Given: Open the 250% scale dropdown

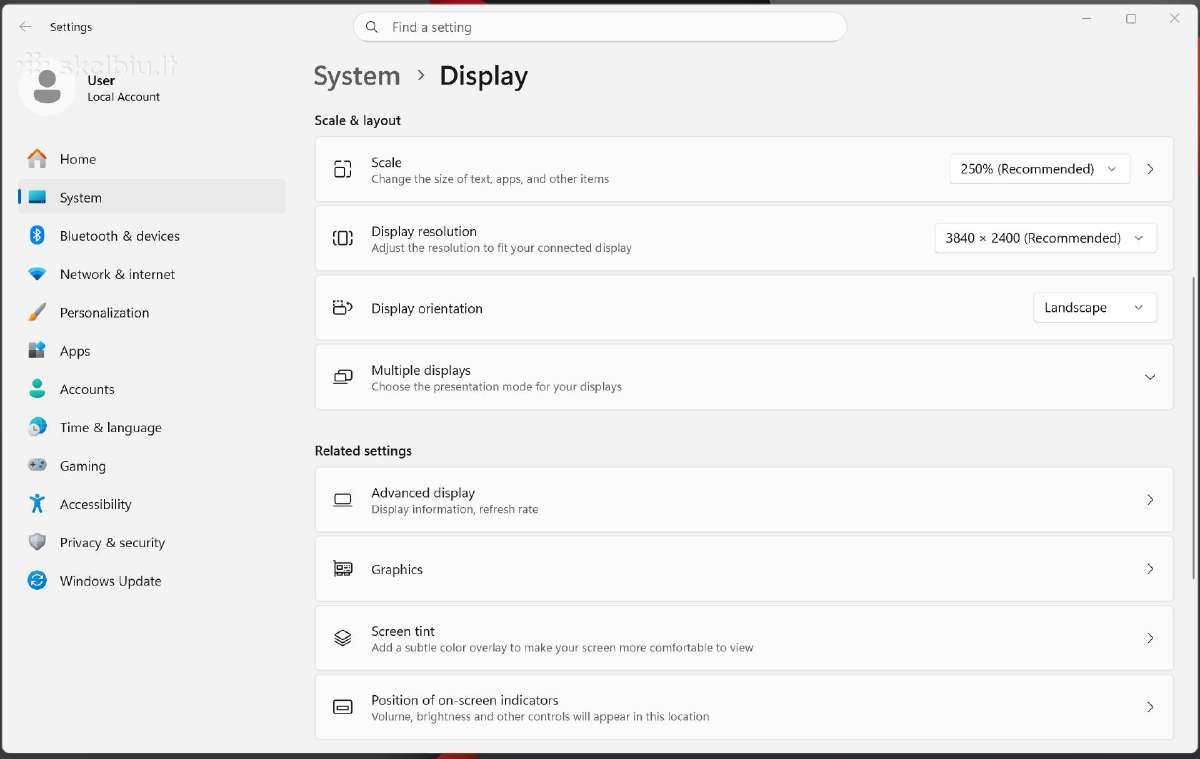Looking at the screenshot, I should (x=1040, y=169).
